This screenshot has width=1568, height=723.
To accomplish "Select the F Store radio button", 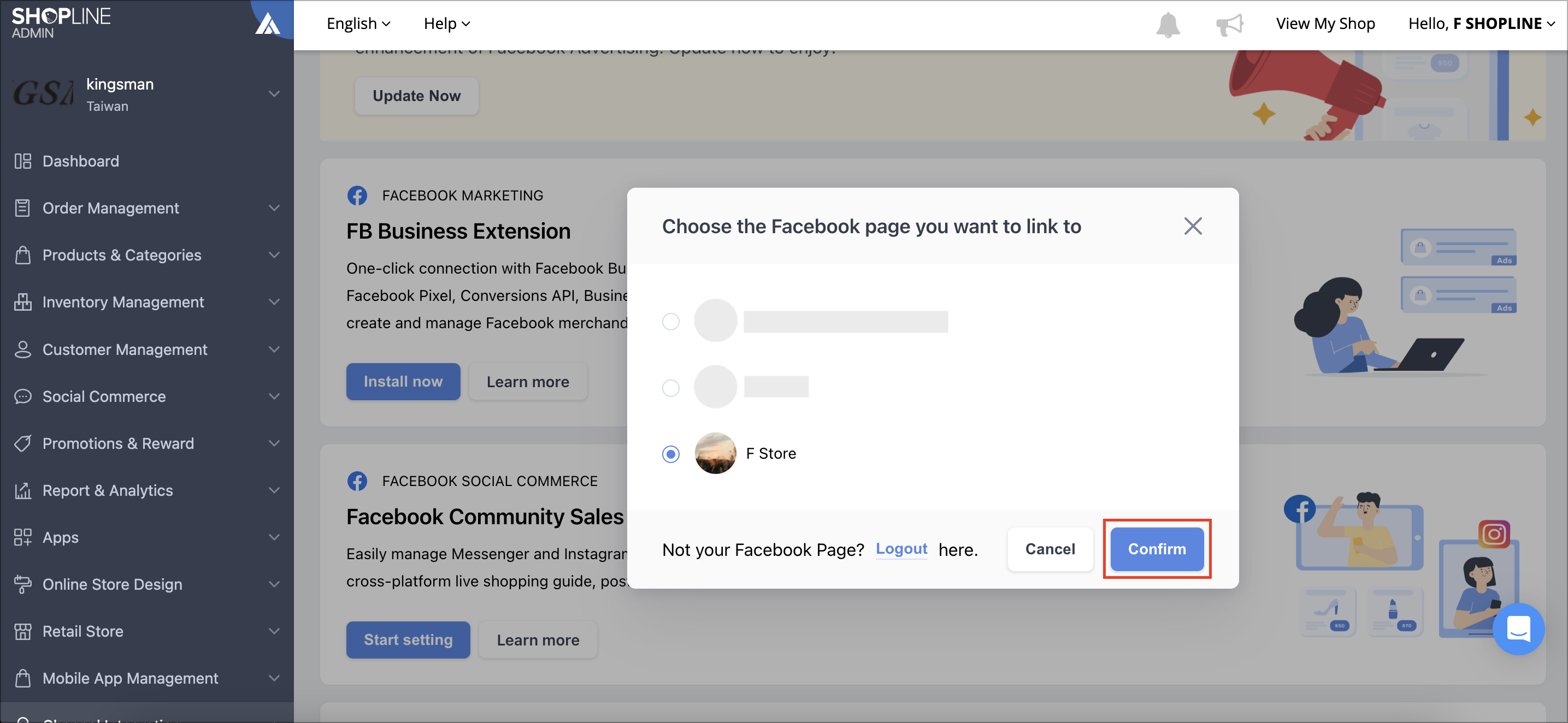I will click(670, 454).
